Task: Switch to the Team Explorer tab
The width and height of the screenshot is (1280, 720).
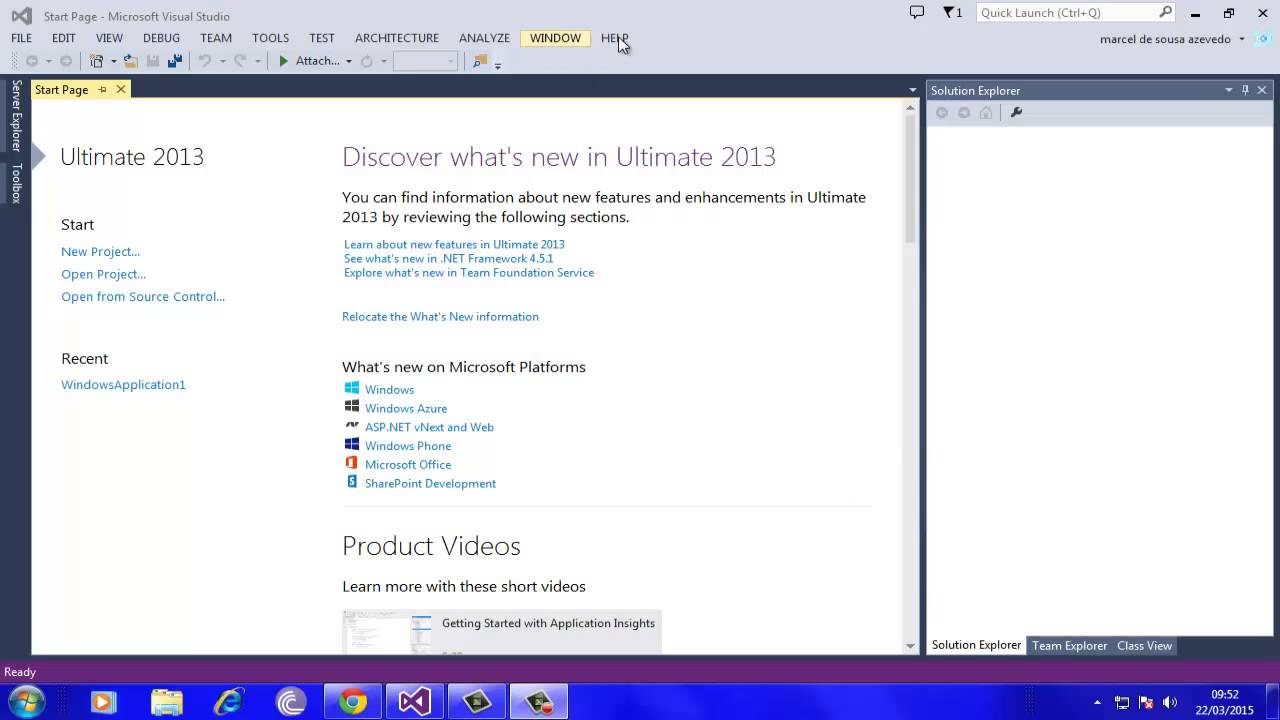Action: tap(1069, 645)
